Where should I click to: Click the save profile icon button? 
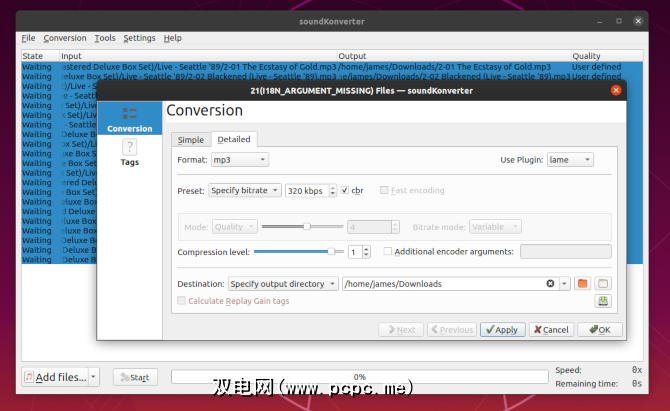tap(603, 301)
